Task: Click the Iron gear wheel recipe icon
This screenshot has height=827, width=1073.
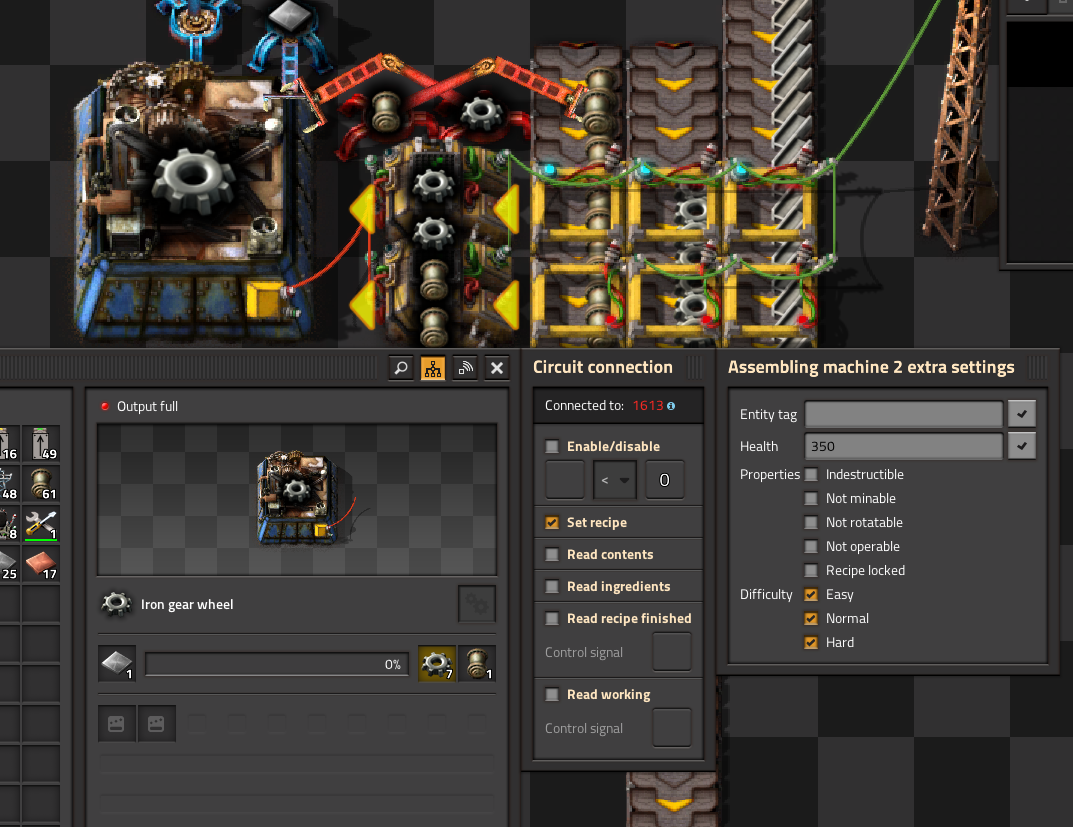Action: tap(116, 604)
